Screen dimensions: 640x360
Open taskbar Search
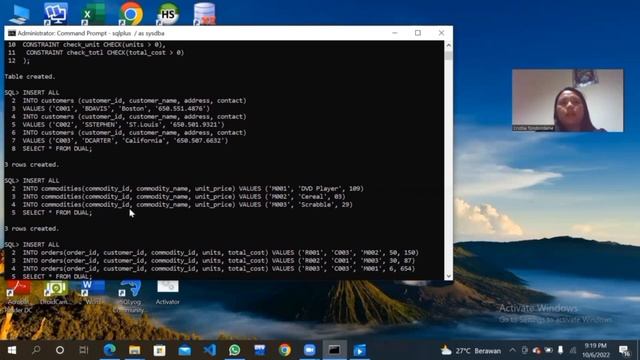(36, 350)
